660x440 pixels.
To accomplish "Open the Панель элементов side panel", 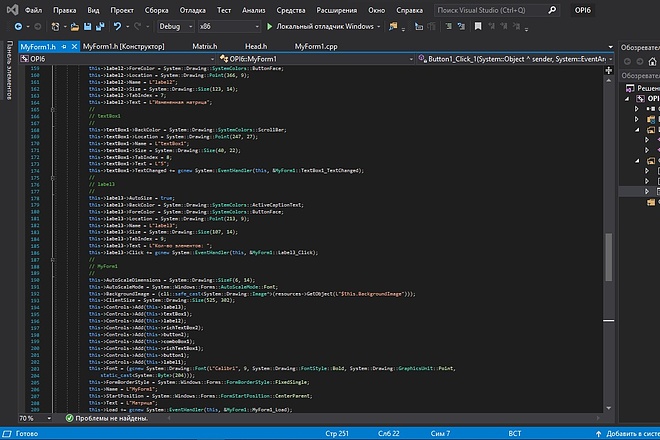I will tap(9, 70).
